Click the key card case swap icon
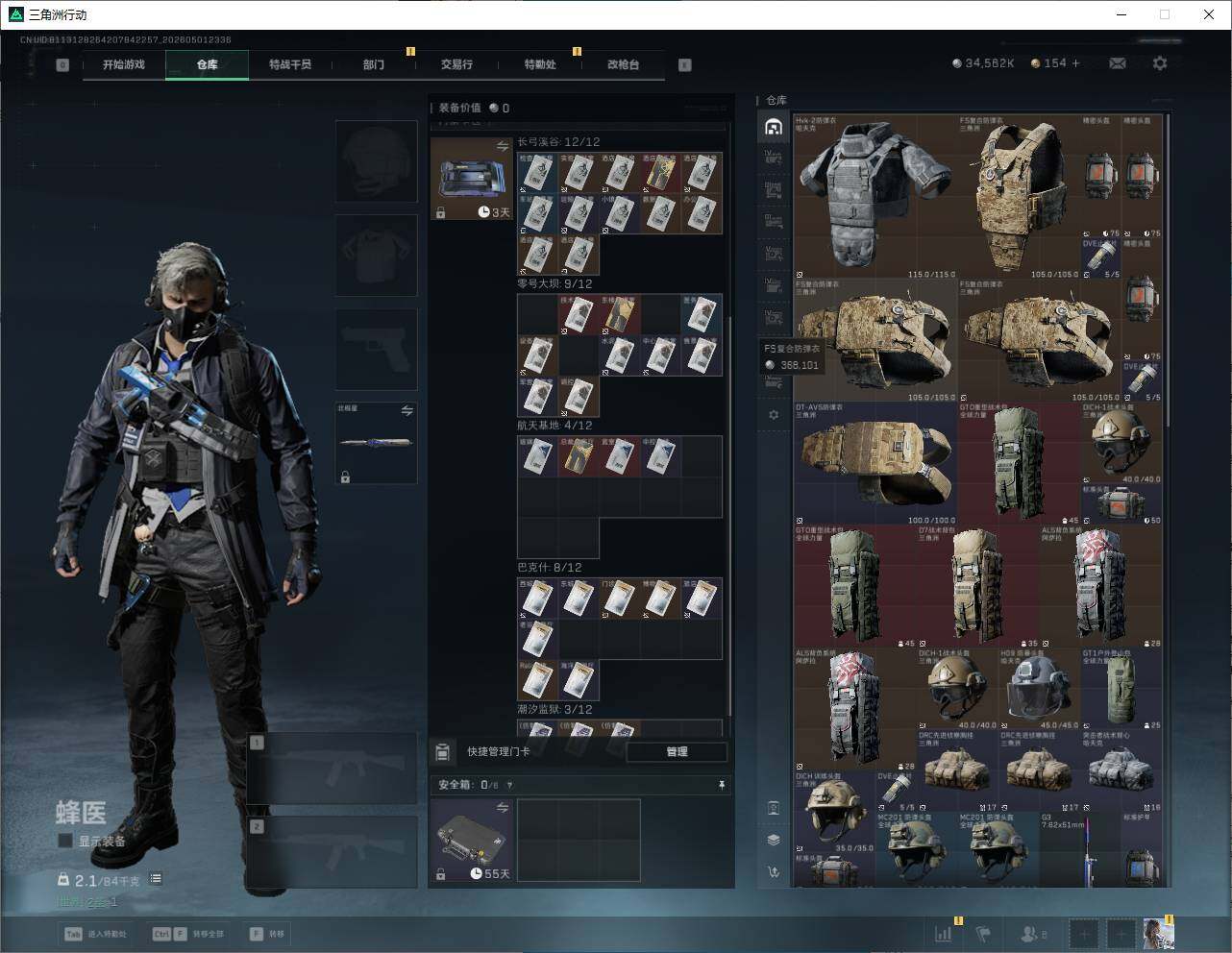The height and width of the screenshot is (953, 1232). tap(502, 146)
